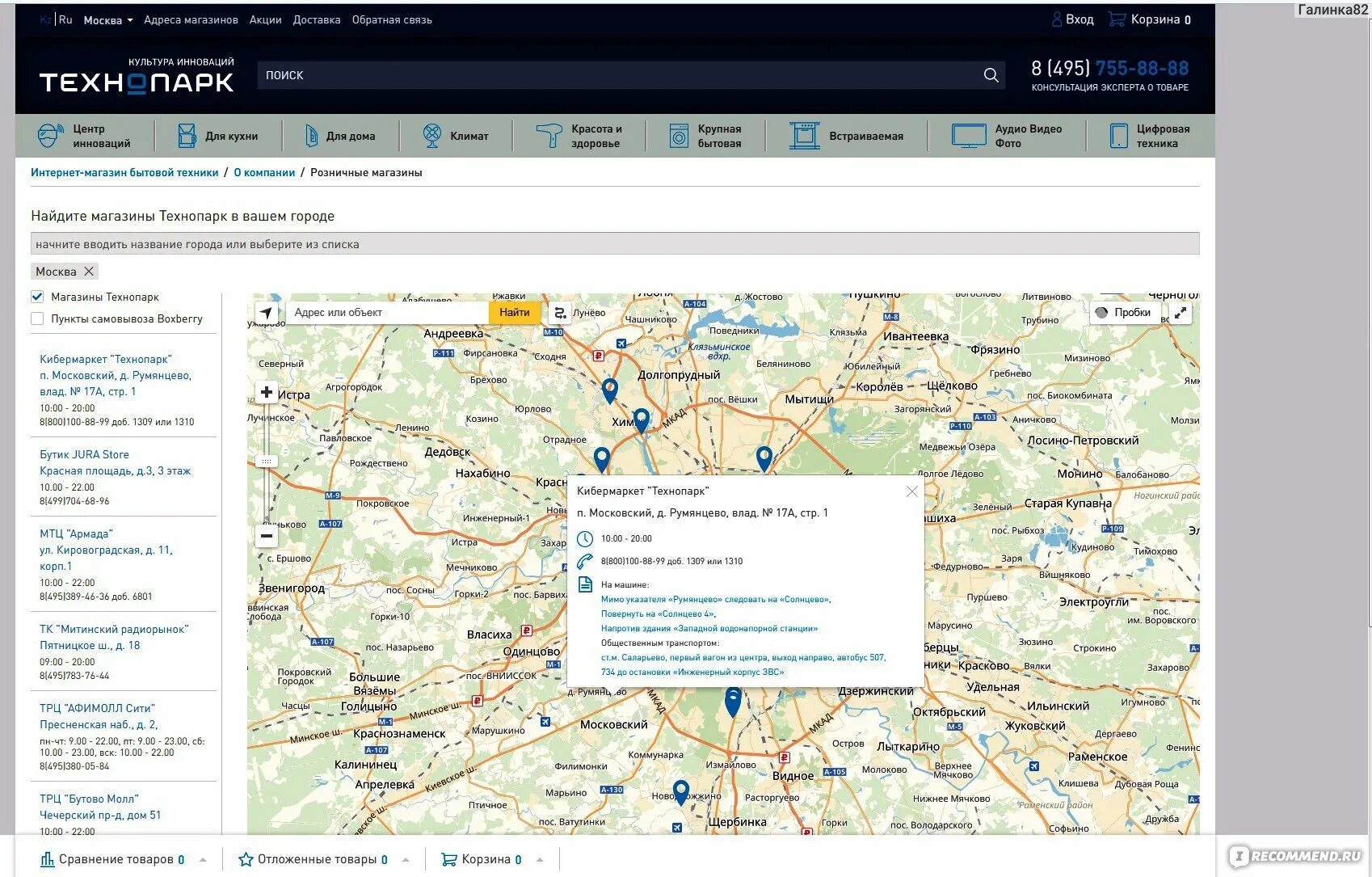This screenshot has height=877, width=1372.
Task: Click the city name input field
Action: pos(615,244)
